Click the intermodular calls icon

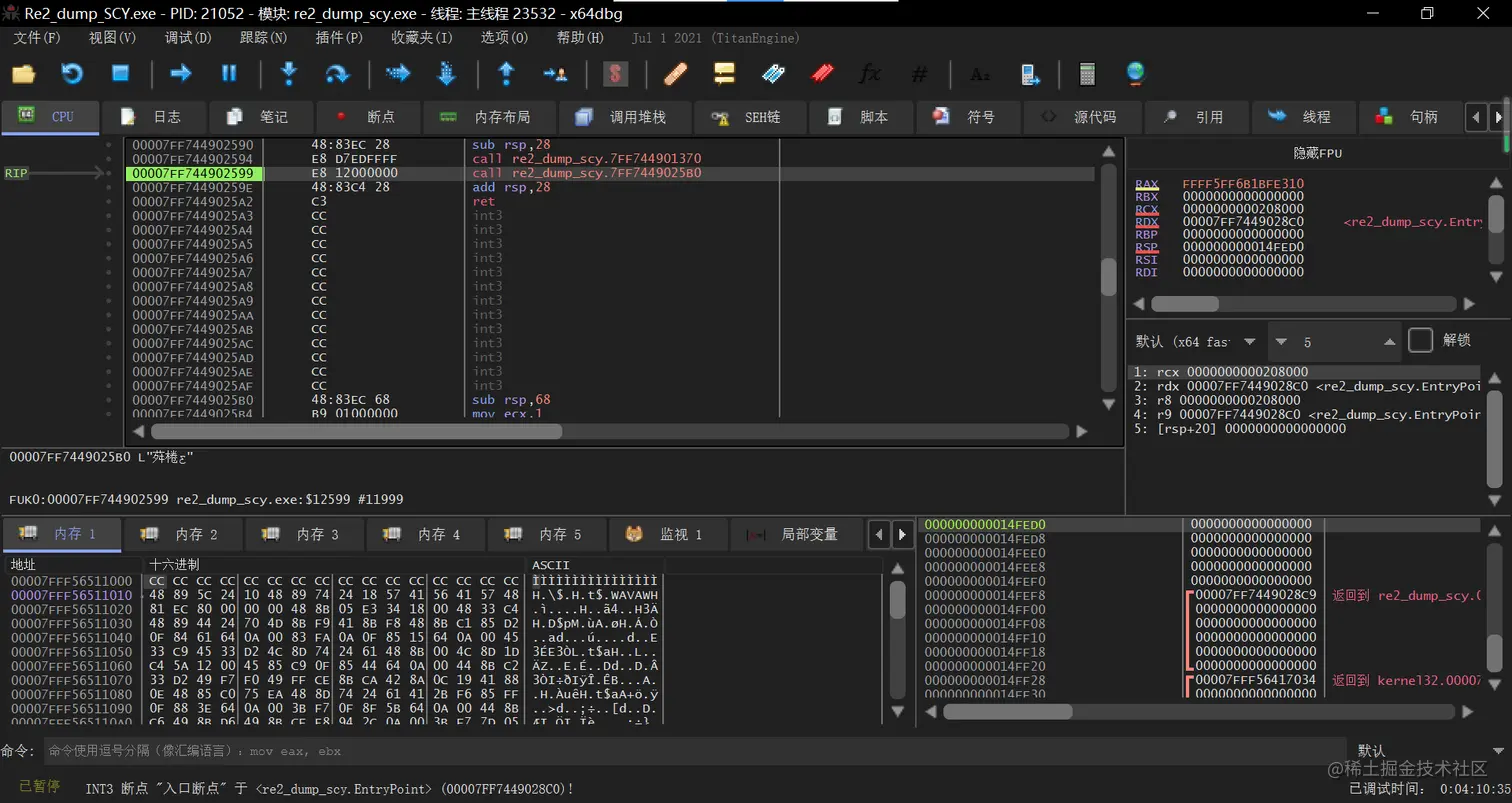pyautogui.click(x=1029, y=73)
